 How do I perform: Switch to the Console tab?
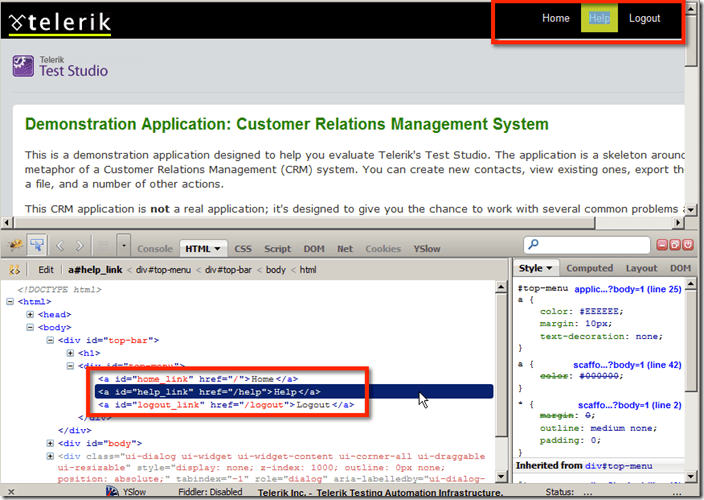[x=155, y=248]
